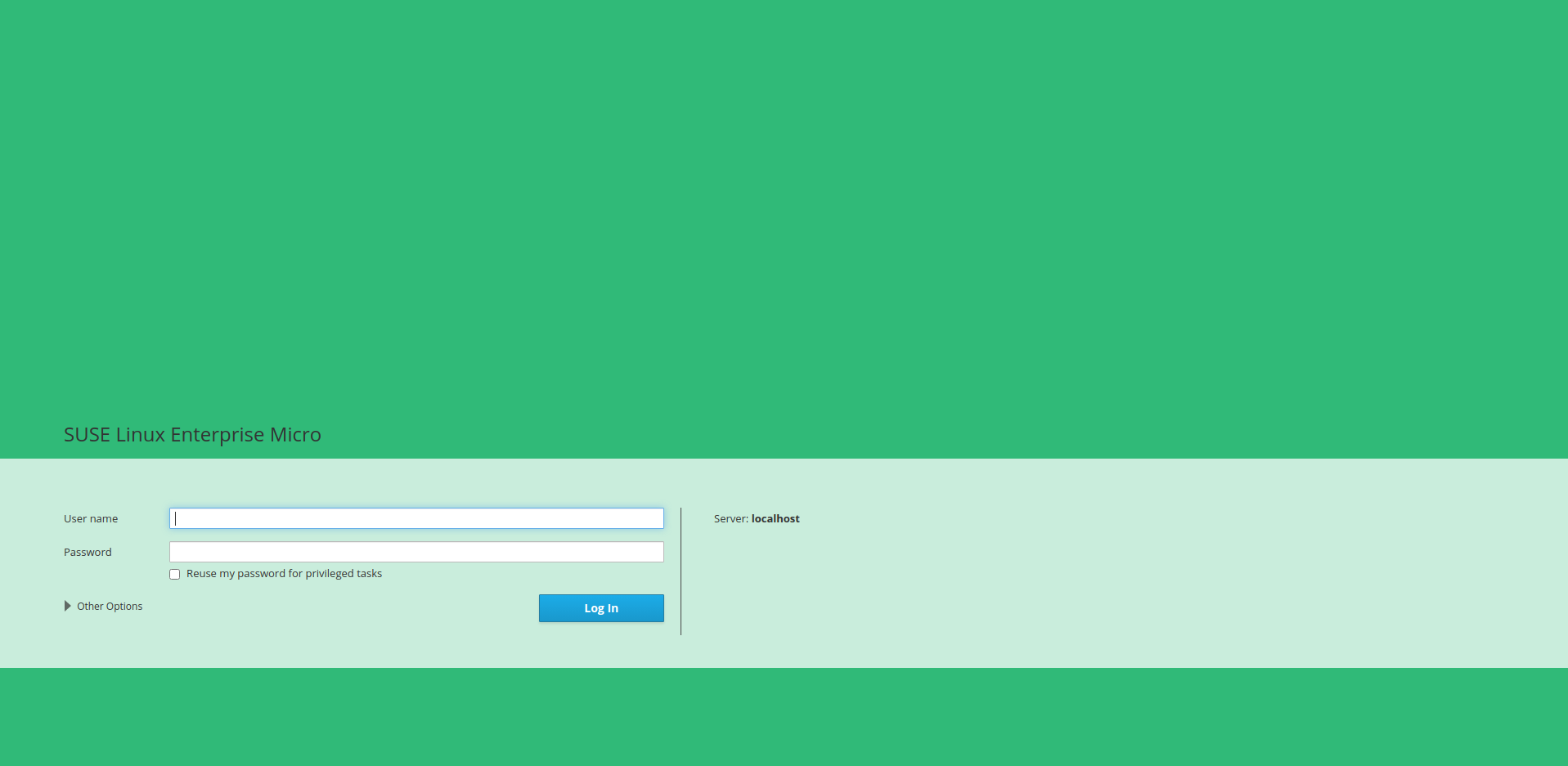1568x766 pixels.
Task: Click the dark green footer area below the form
Action: 784,717
